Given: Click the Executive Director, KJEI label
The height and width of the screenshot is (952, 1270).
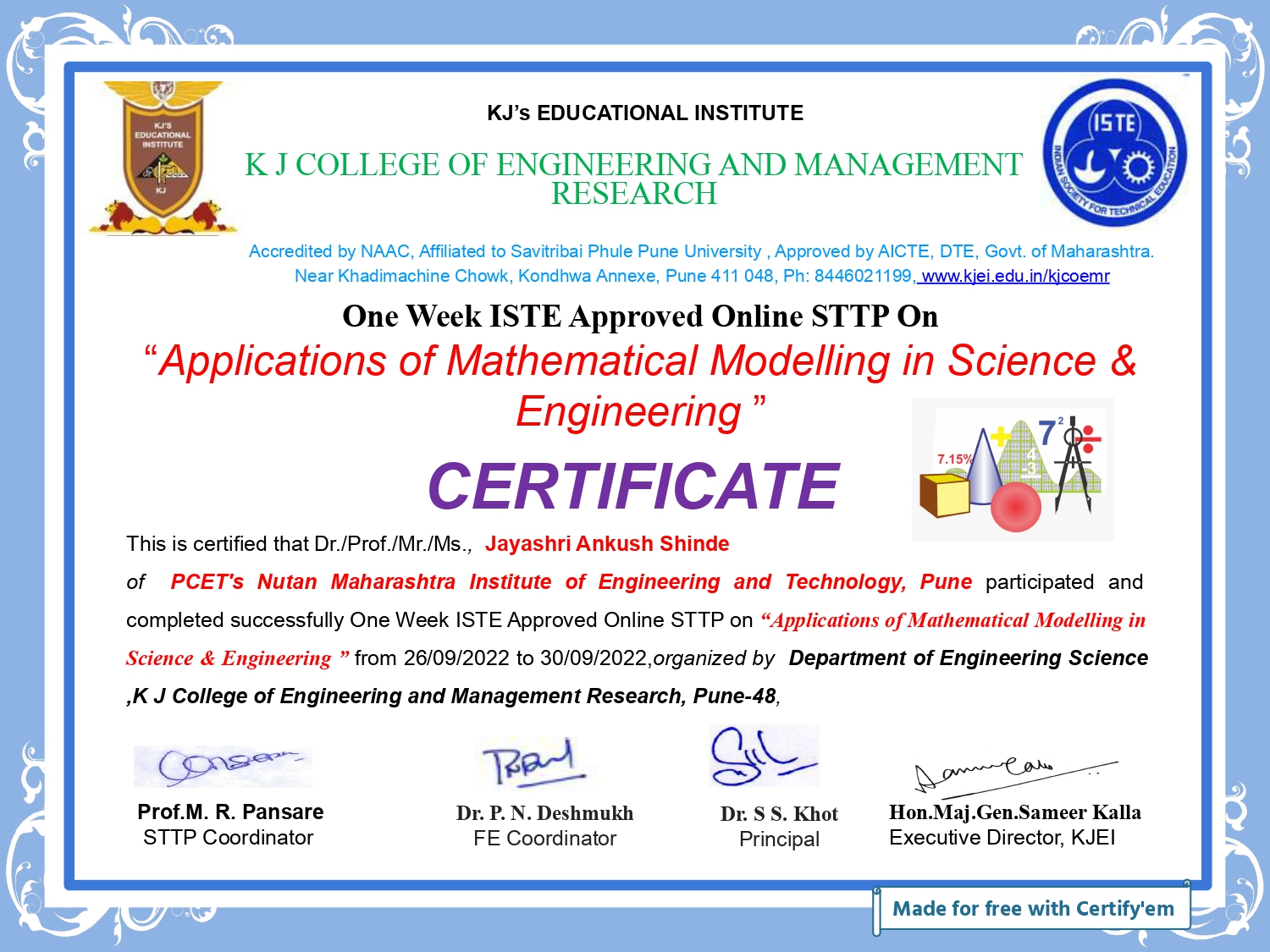Looking at the screenshot, I should pyautogui.click(x=1002, y=838).
